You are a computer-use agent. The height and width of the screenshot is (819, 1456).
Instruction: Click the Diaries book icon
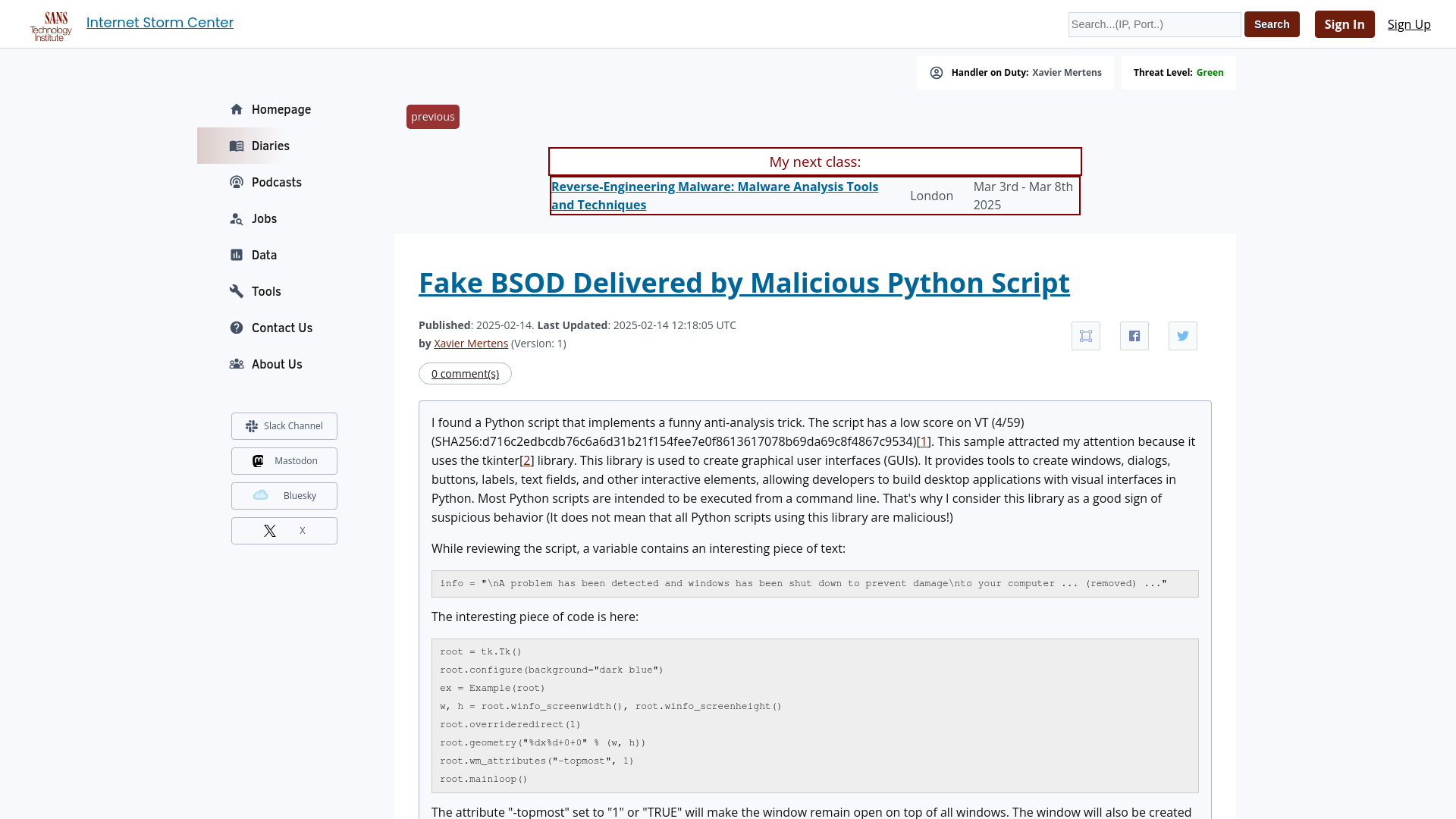(237, 146)
